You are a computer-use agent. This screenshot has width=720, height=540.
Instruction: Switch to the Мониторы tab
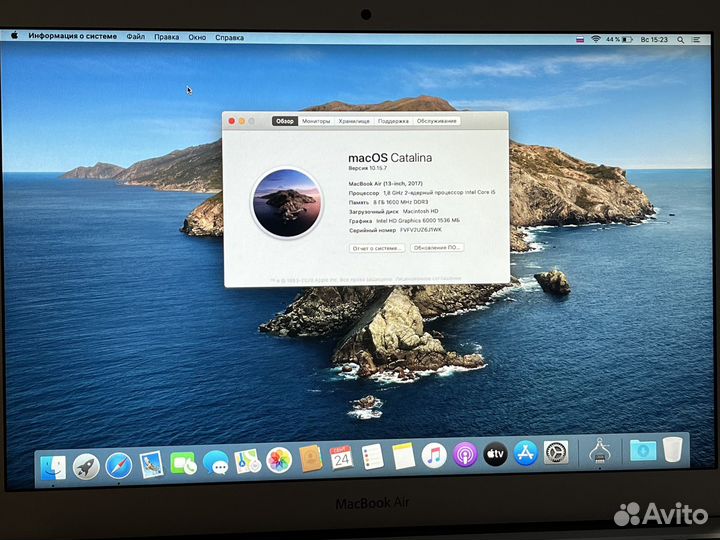(316, 121)
